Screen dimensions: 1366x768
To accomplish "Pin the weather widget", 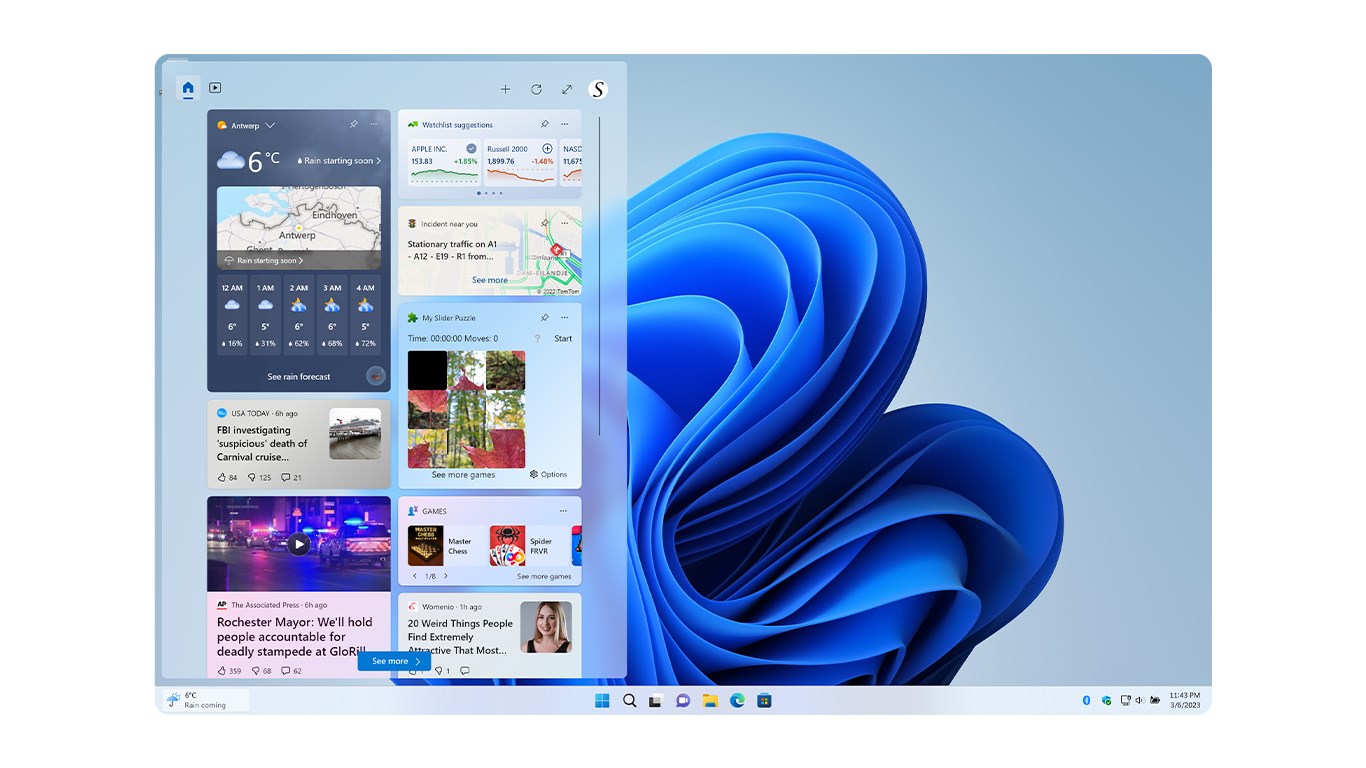I will coord(353,125).
